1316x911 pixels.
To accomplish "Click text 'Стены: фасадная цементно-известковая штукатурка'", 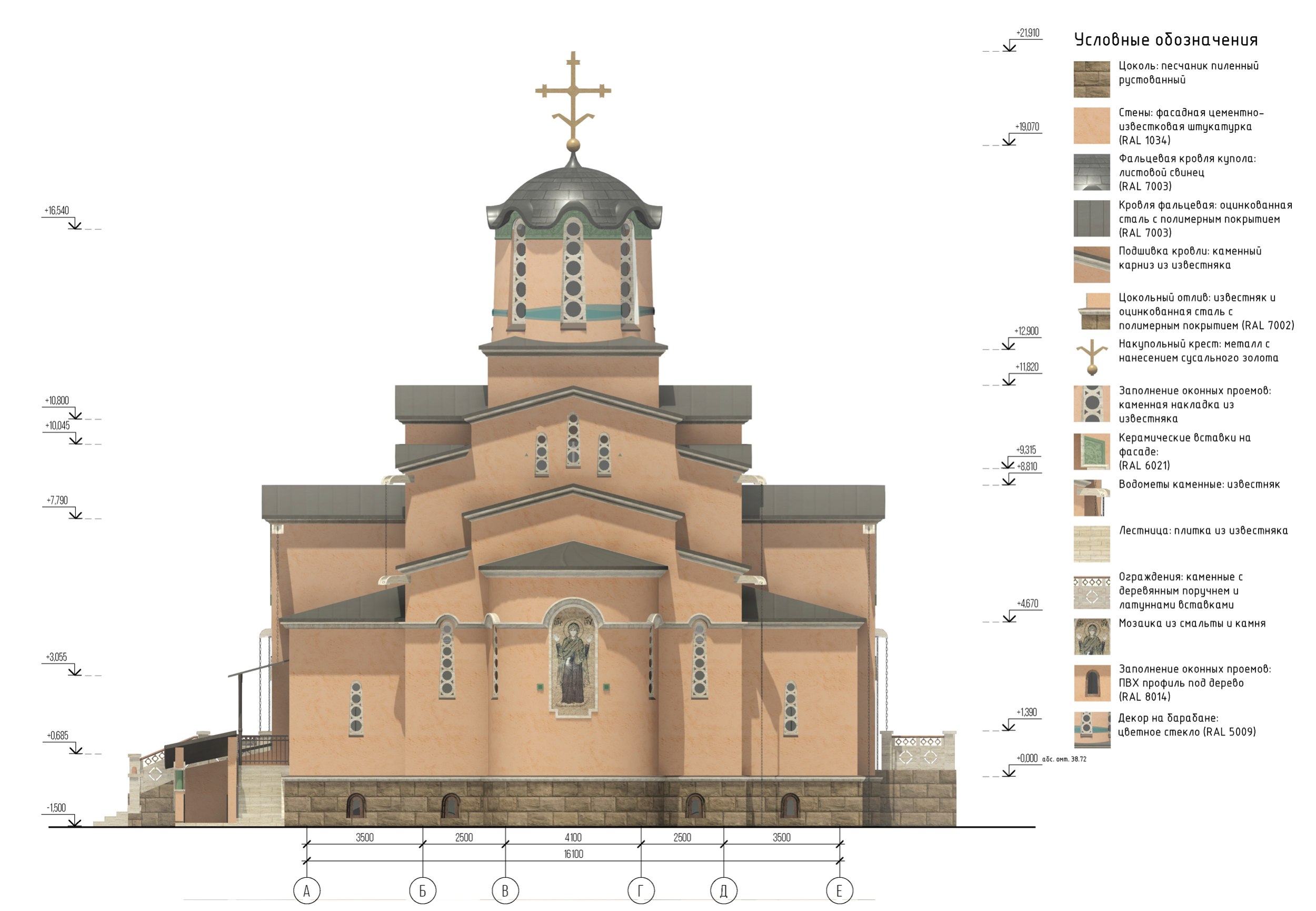I will (1191, 120).
